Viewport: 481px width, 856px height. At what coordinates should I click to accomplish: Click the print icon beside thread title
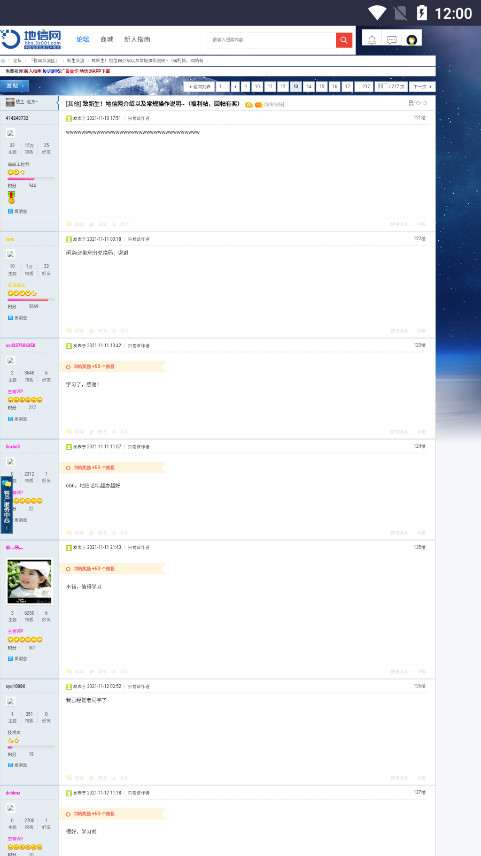[411, 103]
